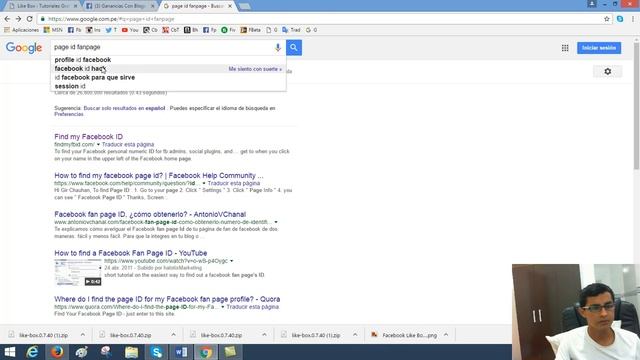Image resolution: width=640 pixels, height=360 pixels.
Task: Open the MSN bookmark
Action: coord(53,30)
